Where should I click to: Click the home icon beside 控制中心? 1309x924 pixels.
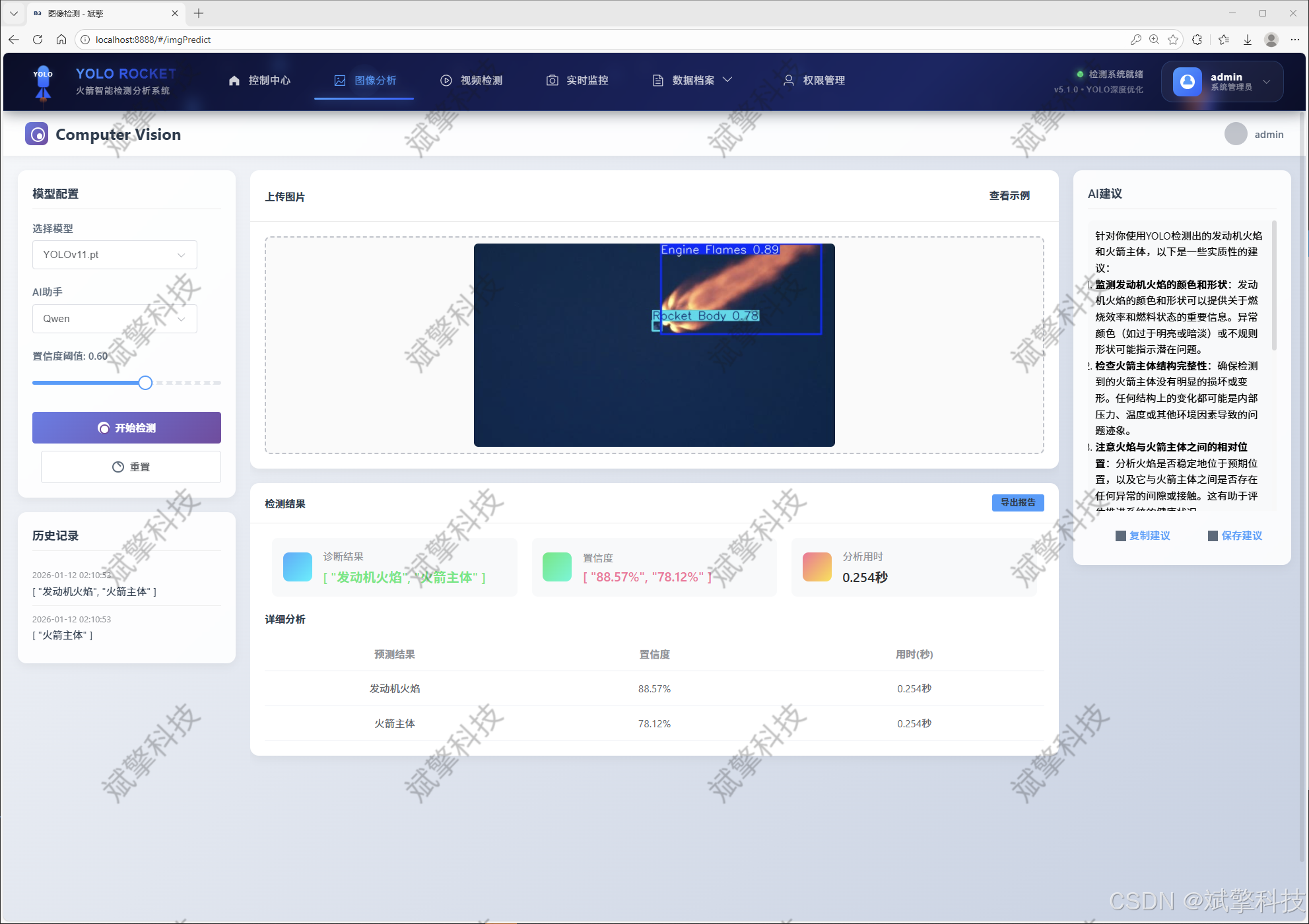[234, 81]
